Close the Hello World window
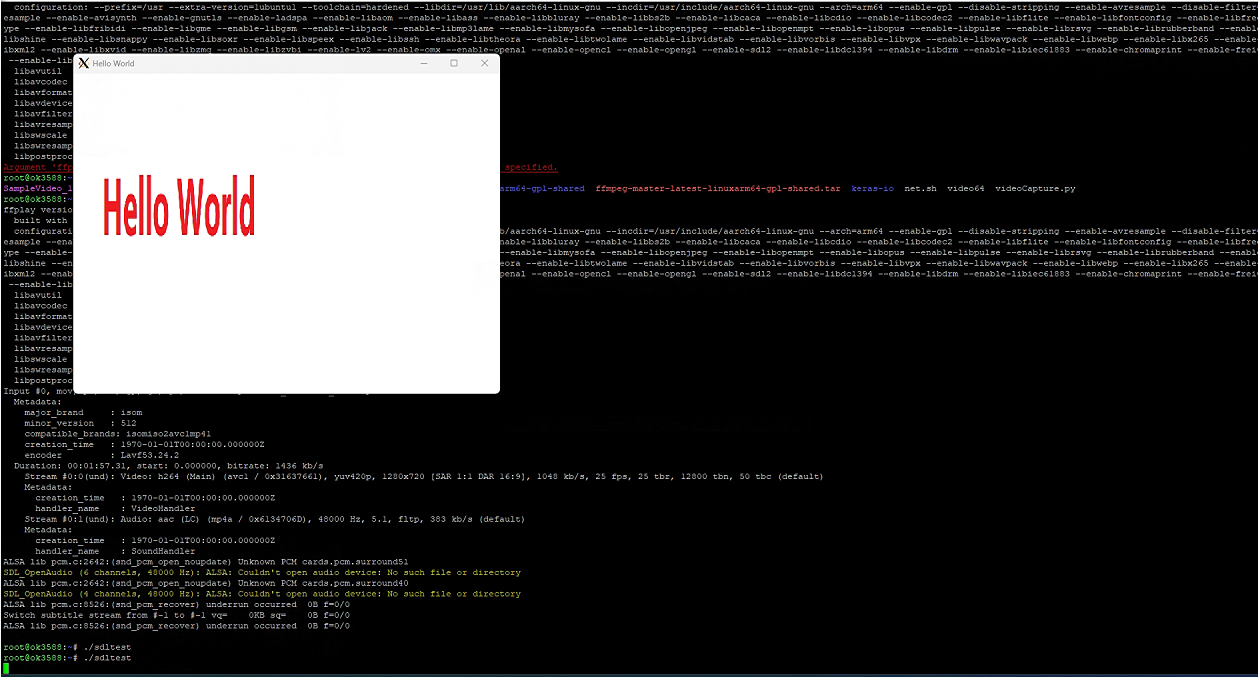The height and width of the screenshot is (677, 1258). pos(485,63)
